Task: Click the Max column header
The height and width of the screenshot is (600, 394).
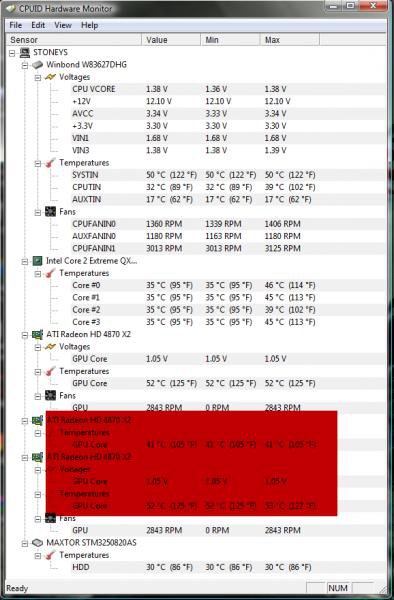Action: click(x=290, y=40)
